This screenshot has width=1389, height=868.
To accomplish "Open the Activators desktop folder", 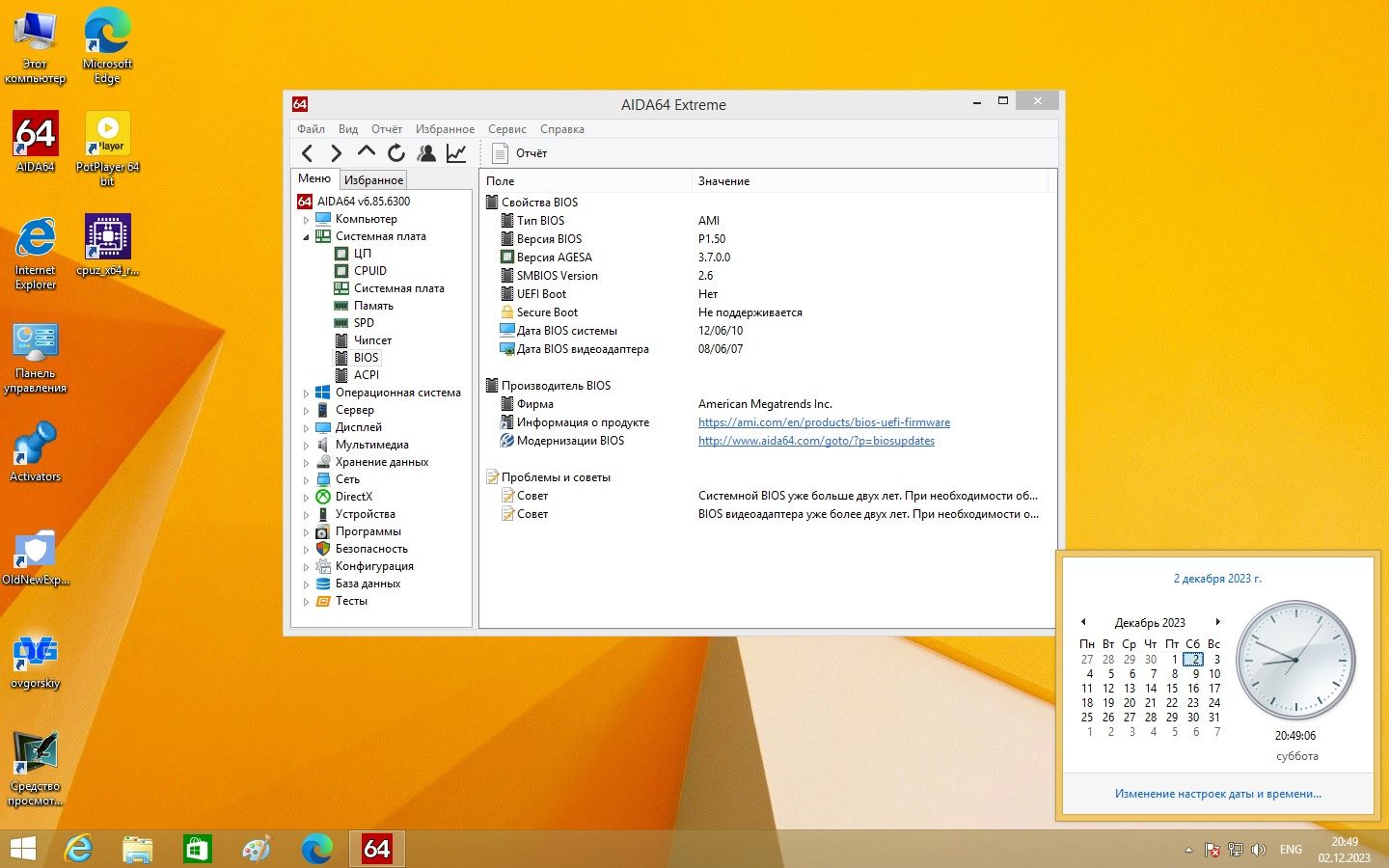I will pyautogui.click(x=36, y=451).
